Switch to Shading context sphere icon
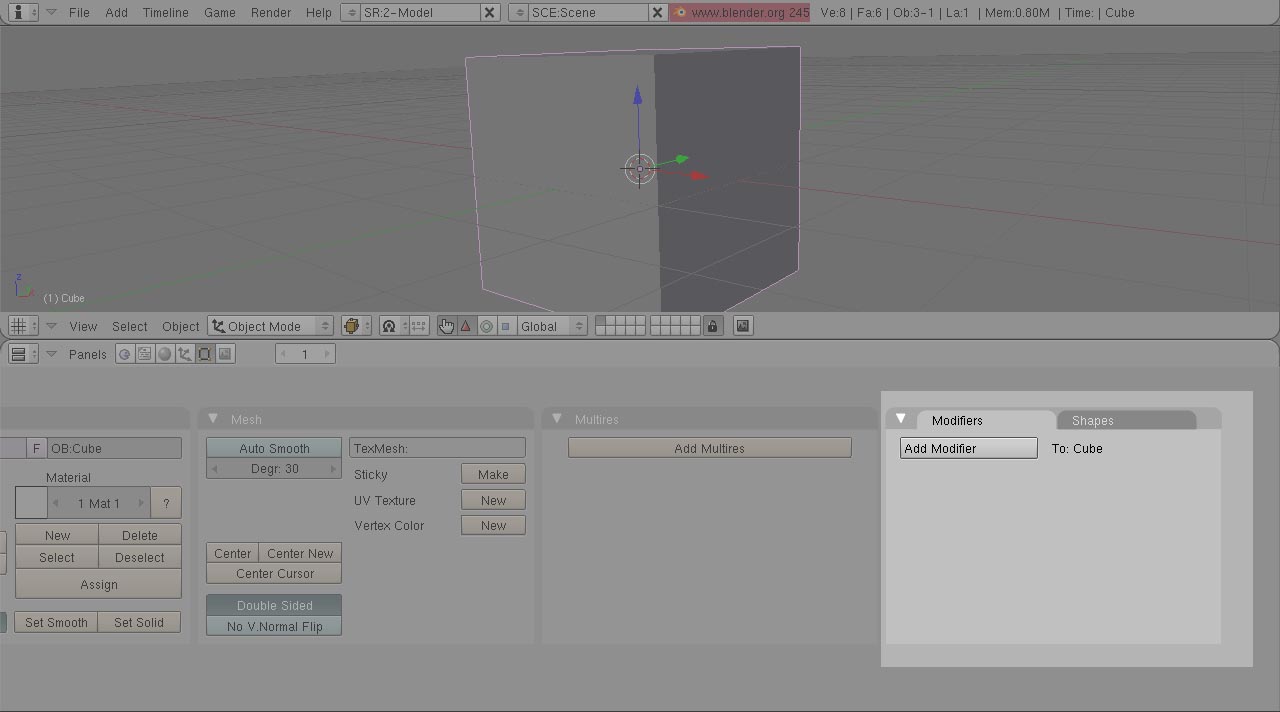 tap(164, 354)
